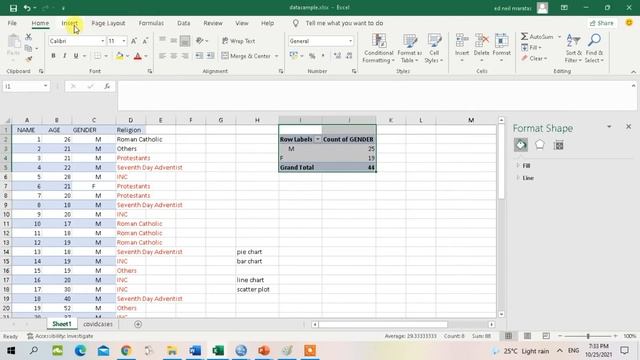Click the Borders icon

pyautogui.click(x=97, y=56)
